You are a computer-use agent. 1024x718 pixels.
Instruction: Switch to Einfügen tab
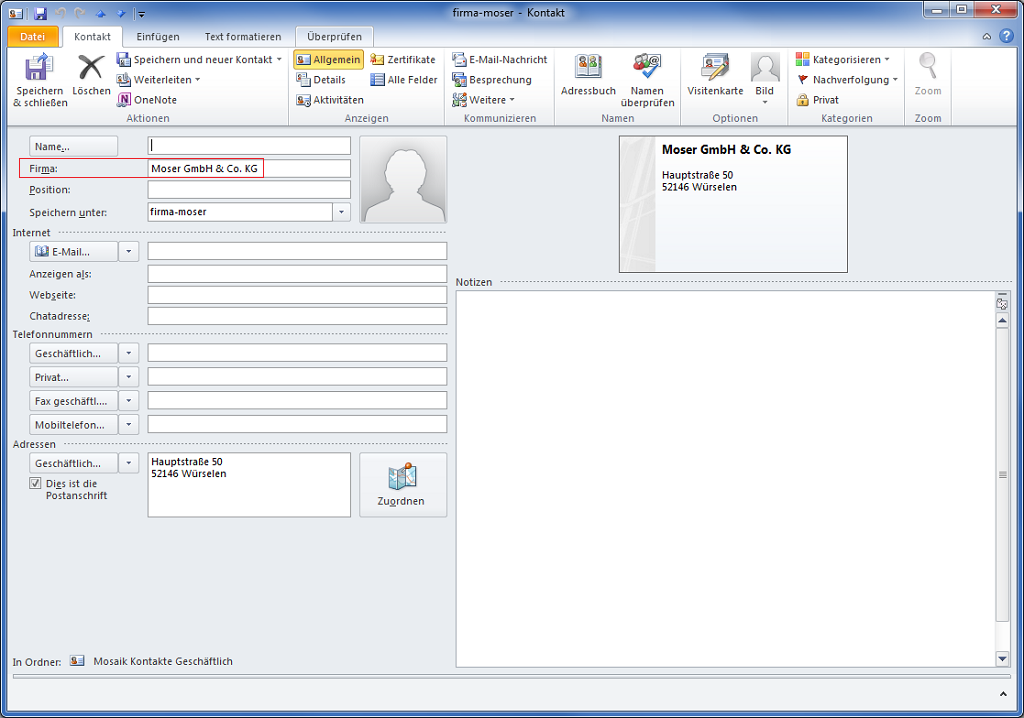(x=158, y=37)
